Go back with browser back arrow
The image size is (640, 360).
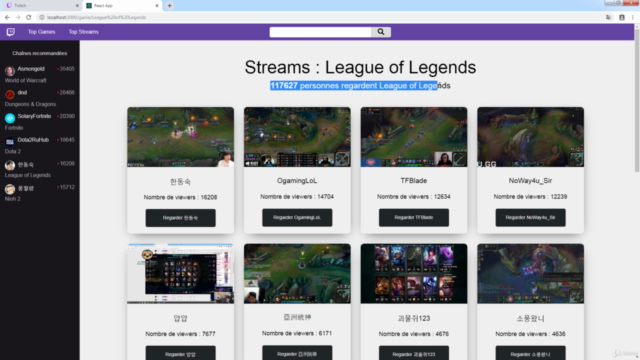pyautogui.click(x=7, y=17)
